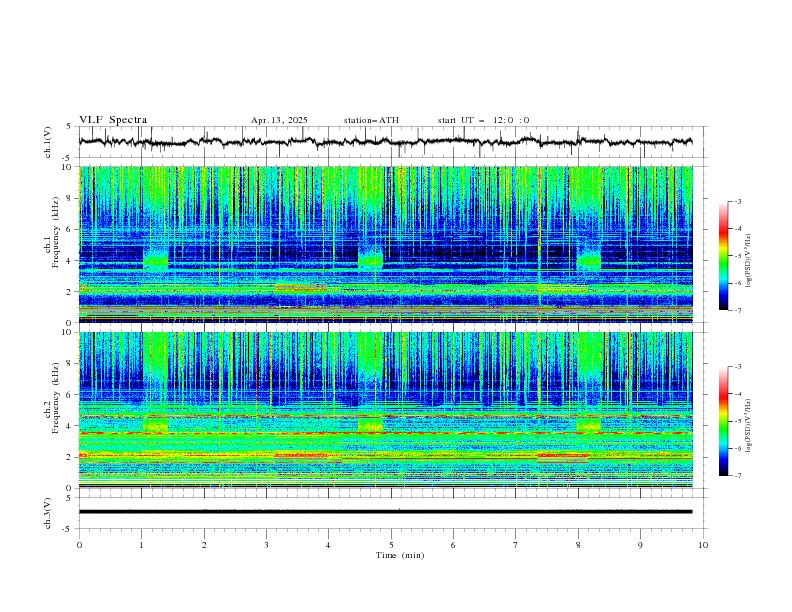792x612 pixels.
Task: Click the "station=ATH" header label
Action: click(371, 120)
